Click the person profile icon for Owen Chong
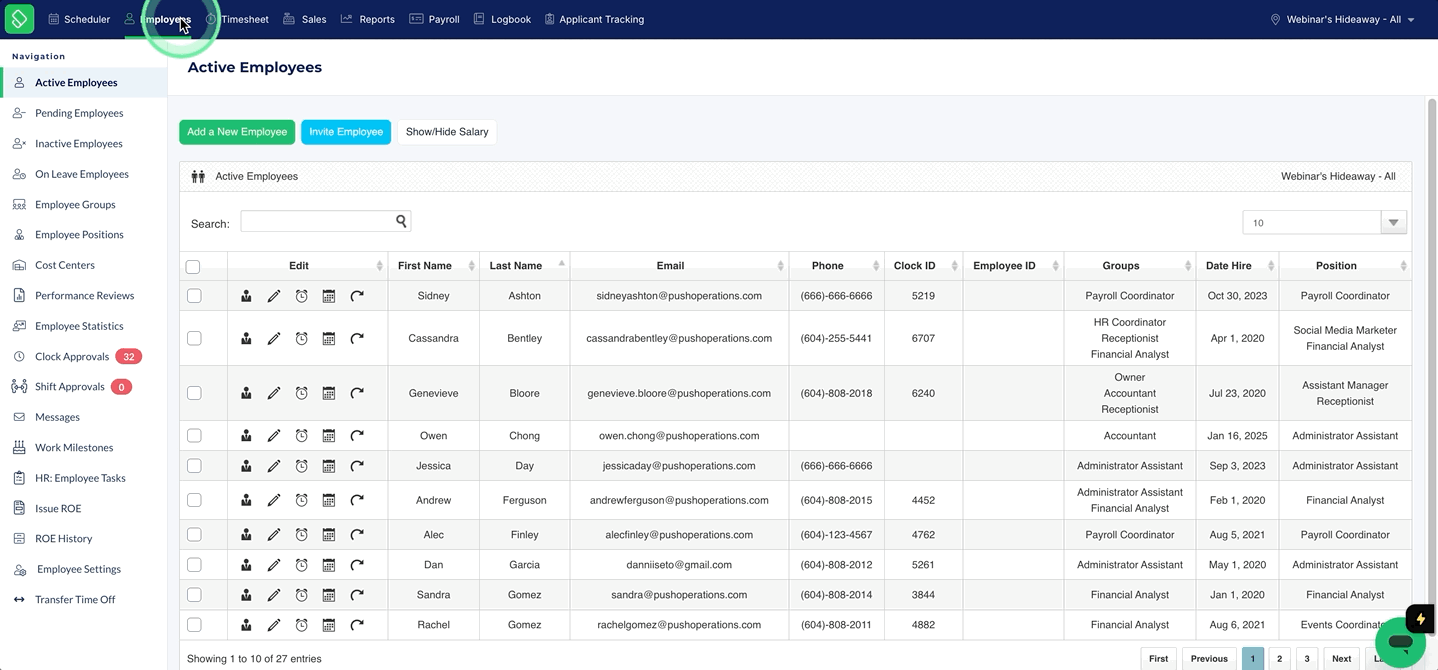Image resolution: width=1438 pixels, height=670 pixels. 246,436
